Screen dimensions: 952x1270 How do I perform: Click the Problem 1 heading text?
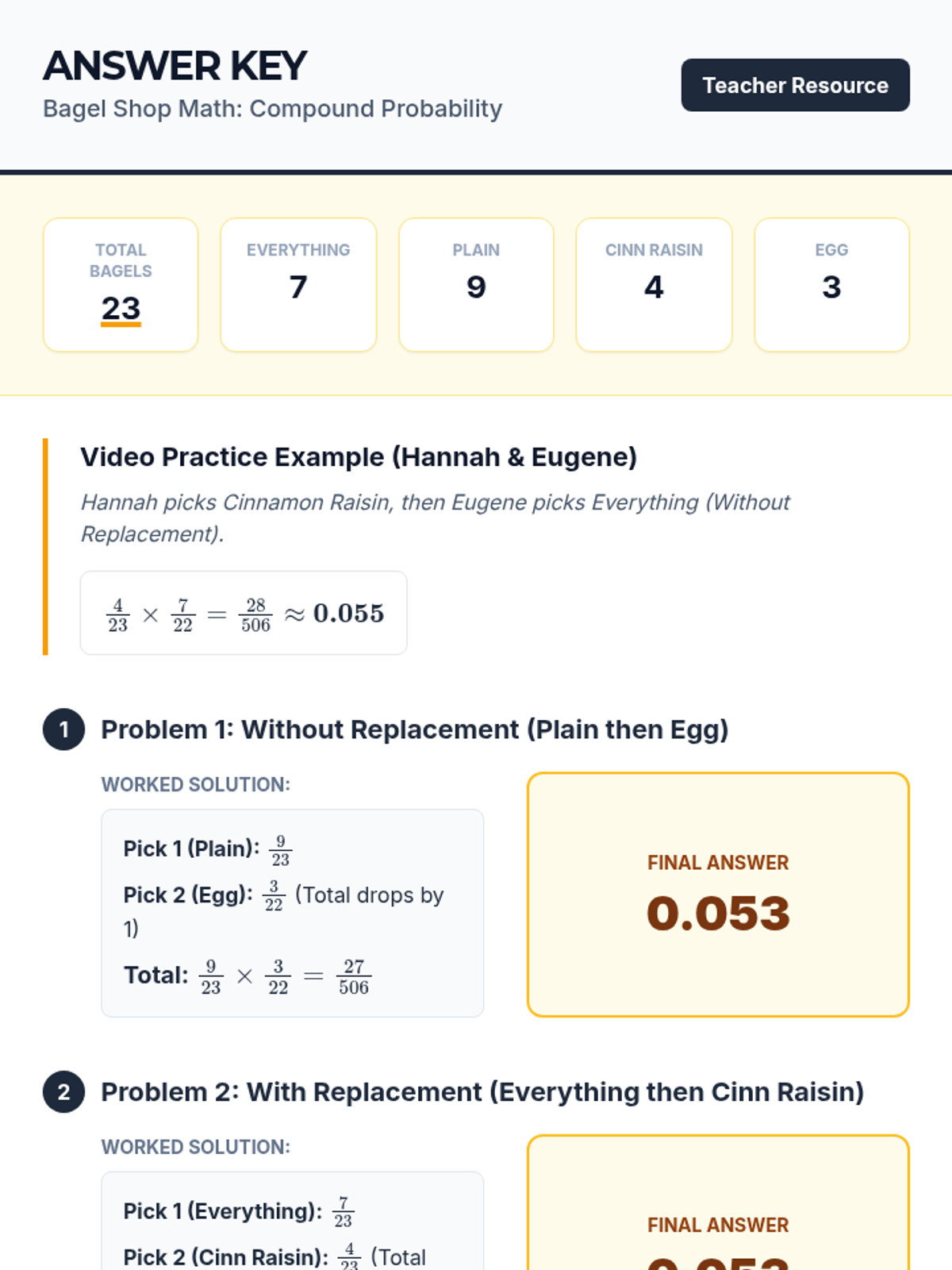click(414, 729)
